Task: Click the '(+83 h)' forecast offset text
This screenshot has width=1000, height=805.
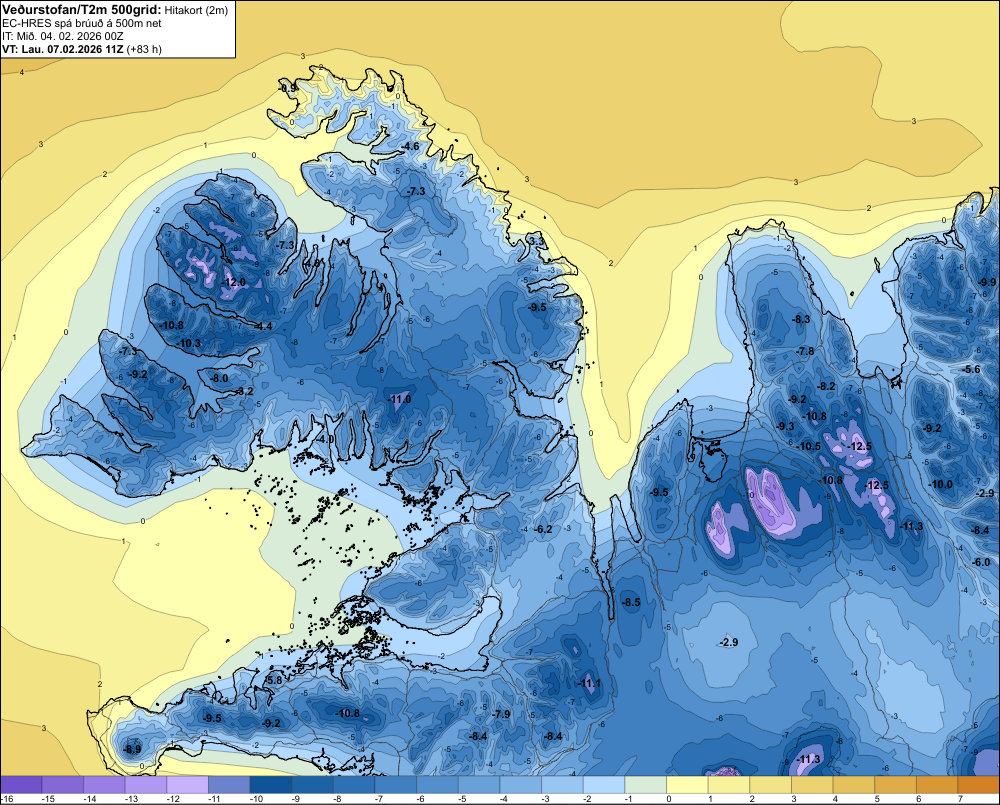Action: (x=145, y=49)
